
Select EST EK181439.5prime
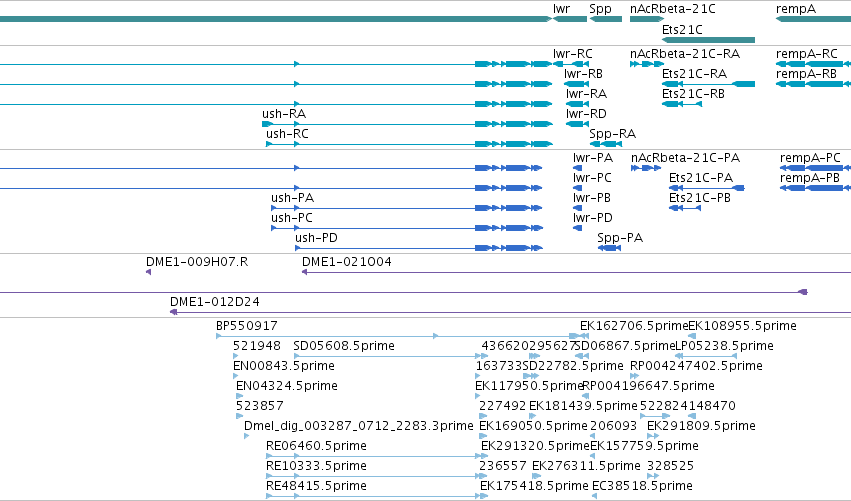pos(583,406)
